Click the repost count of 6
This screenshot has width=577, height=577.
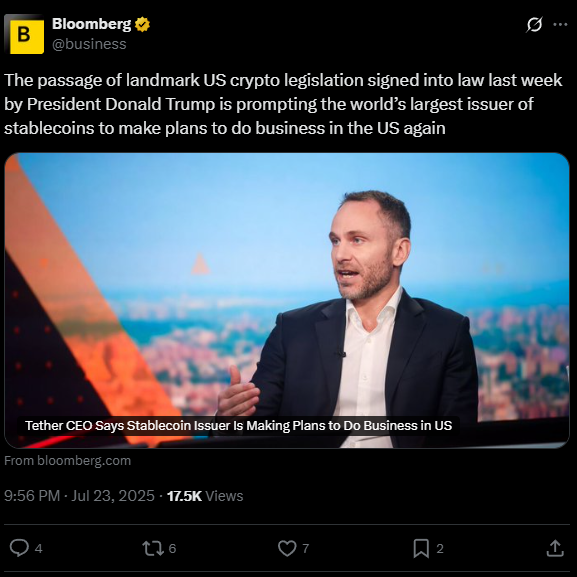pos(172,549)
